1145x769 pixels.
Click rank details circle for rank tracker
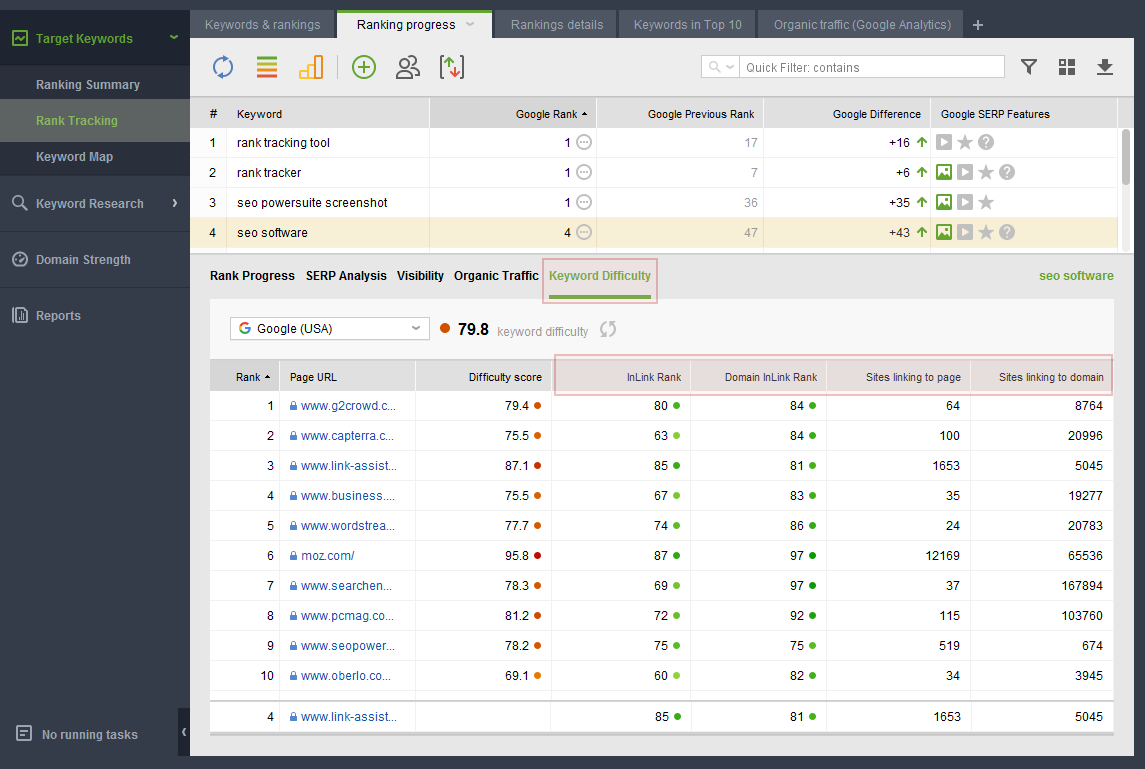(x=583, y=172)
